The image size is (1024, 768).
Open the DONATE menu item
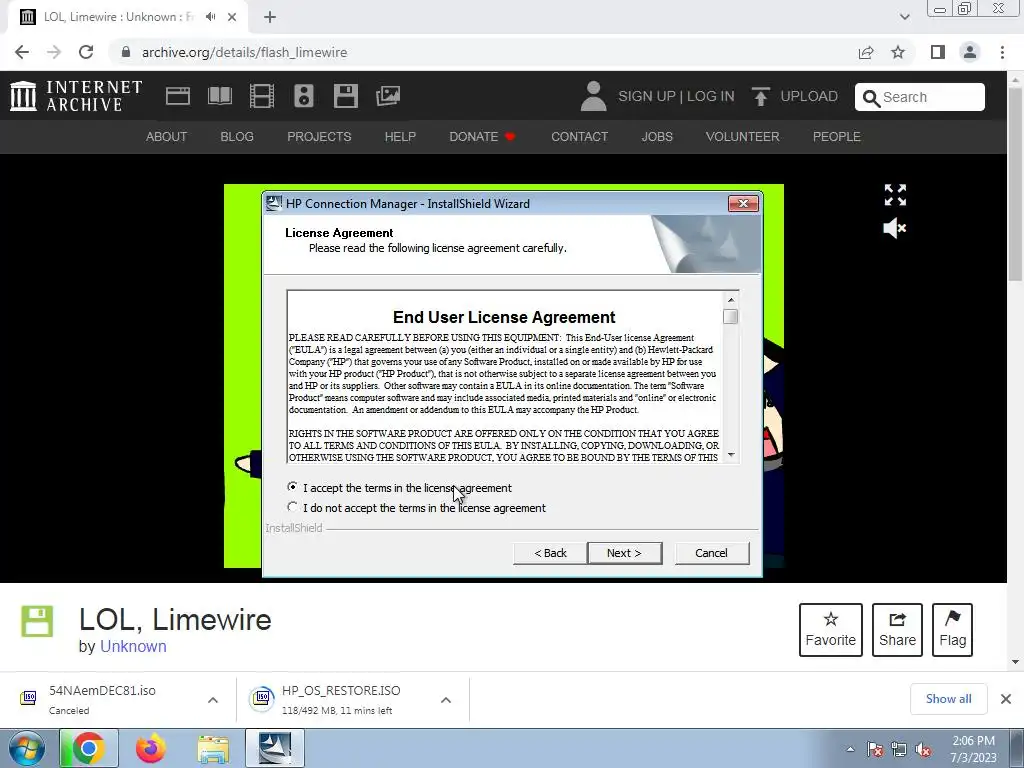[483, 136]
